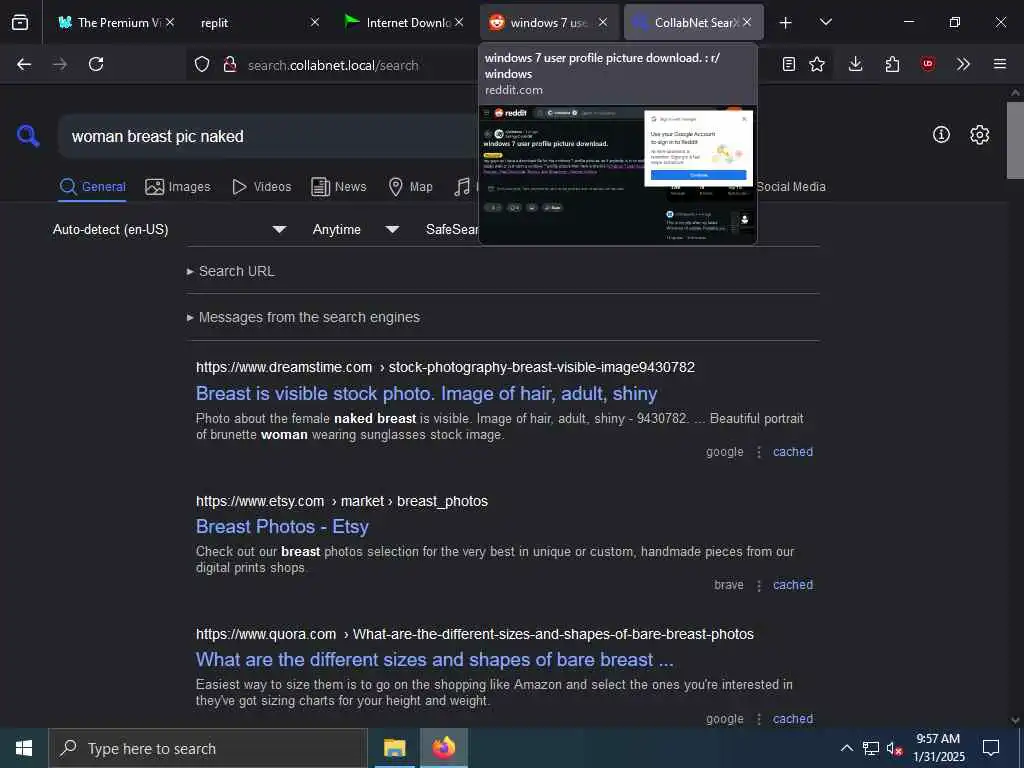Screen dimensions: 1024x768
Task: Open the Firefox application menu
Action: (x=1000, y=64)
